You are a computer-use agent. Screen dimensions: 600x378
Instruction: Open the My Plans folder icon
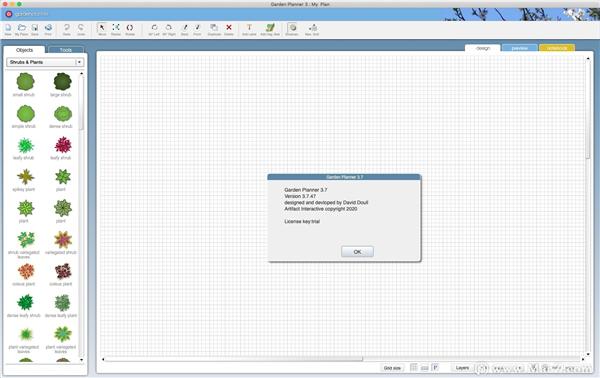point(22,28)
